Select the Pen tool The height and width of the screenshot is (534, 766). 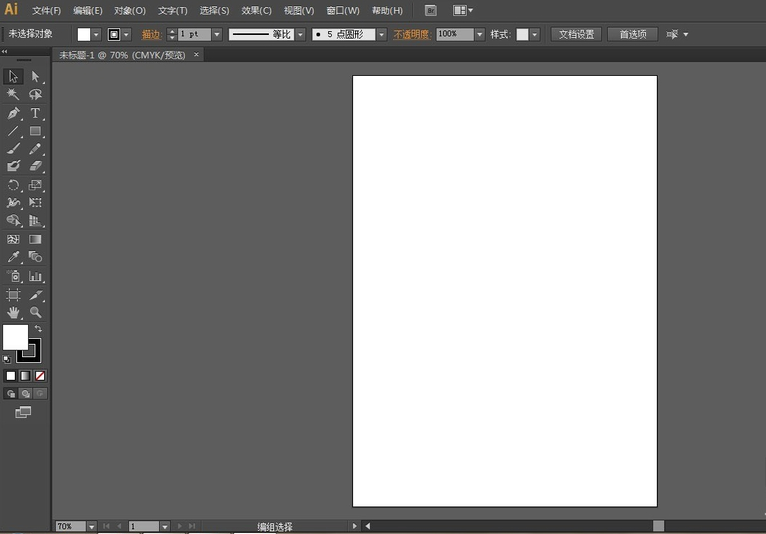pyautogui.click(x=13, y=113)
